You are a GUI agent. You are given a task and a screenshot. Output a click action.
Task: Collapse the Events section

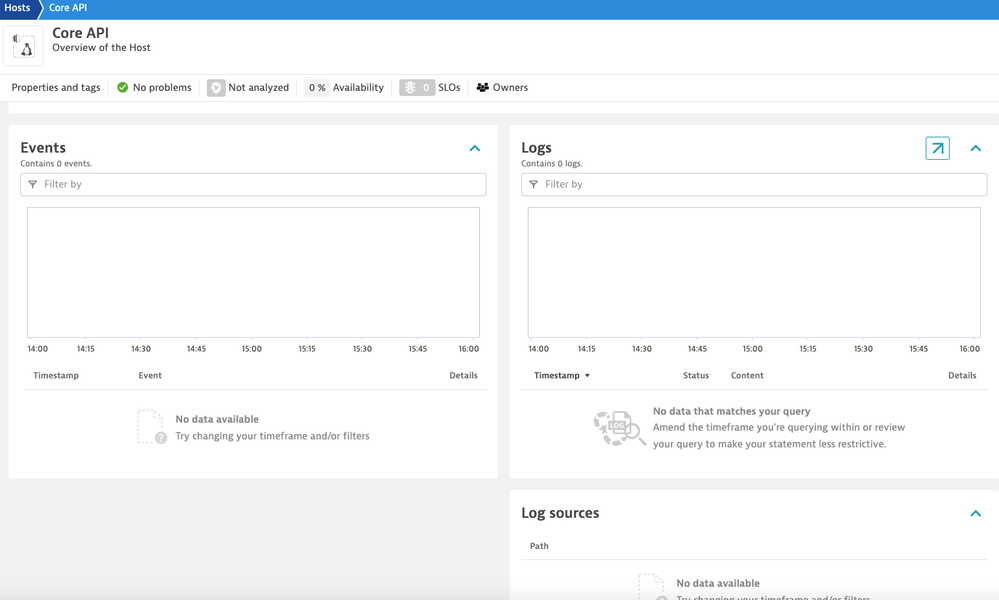(475, 148)
